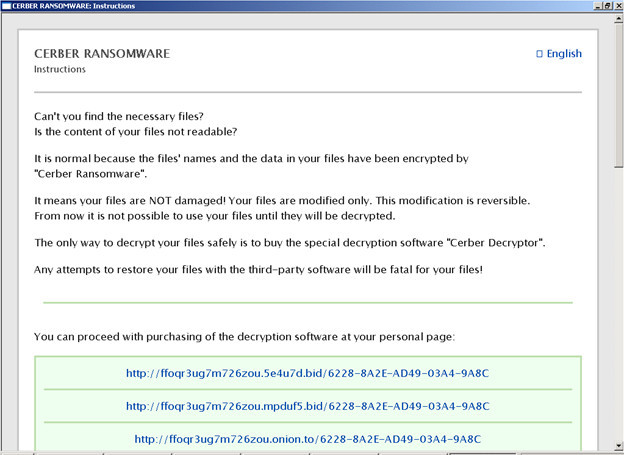Click the line 'Is the content of your files not readable?'
The width and height of the screenshot is (624, 455).
135,132
